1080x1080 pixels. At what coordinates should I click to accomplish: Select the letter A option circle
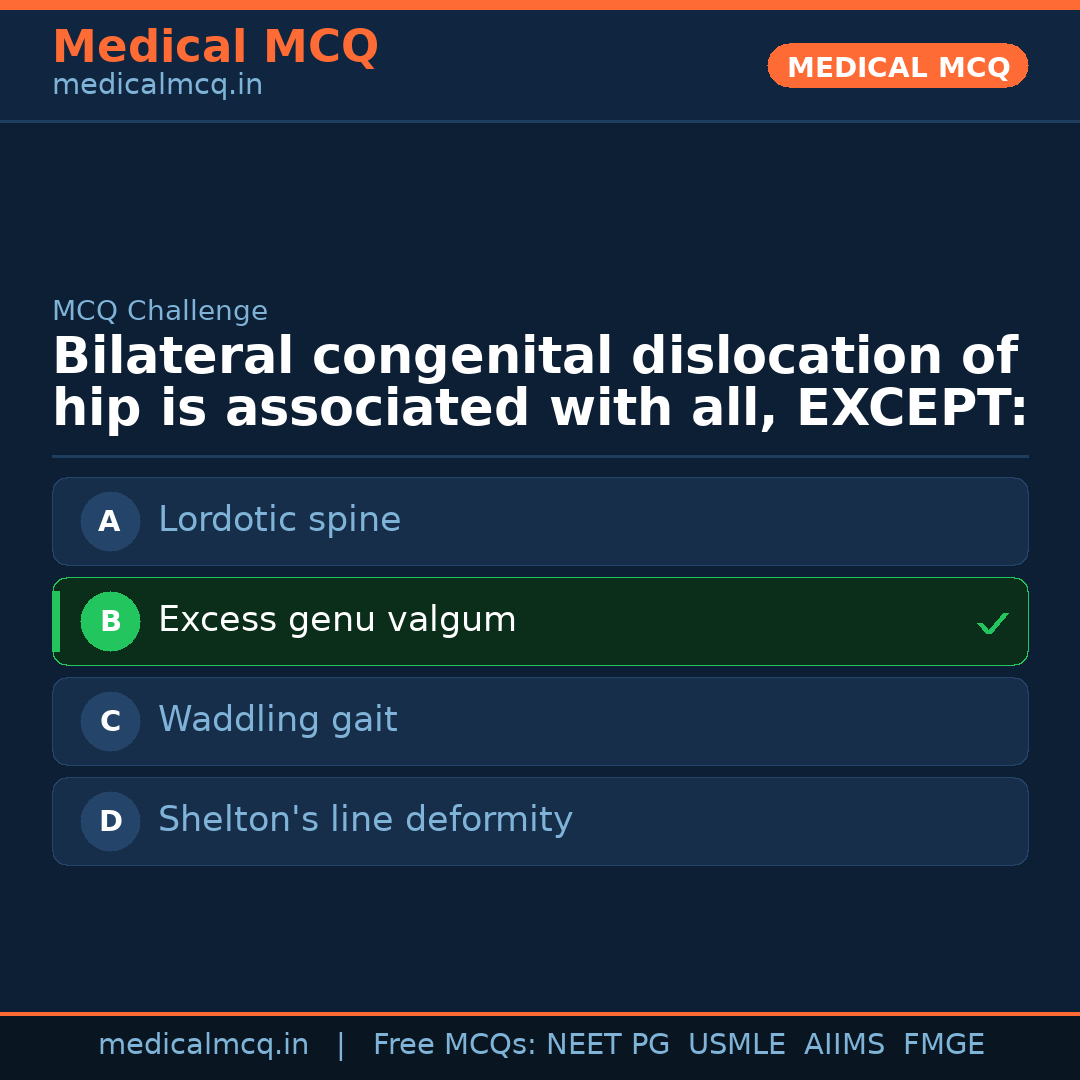[x=110, y=521]
